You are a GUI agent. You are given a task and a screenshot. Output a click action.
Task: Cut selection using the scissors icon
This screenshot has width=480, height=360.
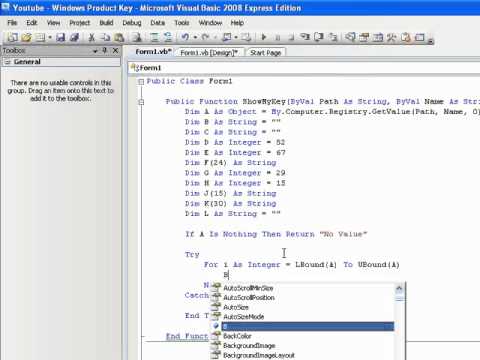pyautogui.click(x=91, y=37)
